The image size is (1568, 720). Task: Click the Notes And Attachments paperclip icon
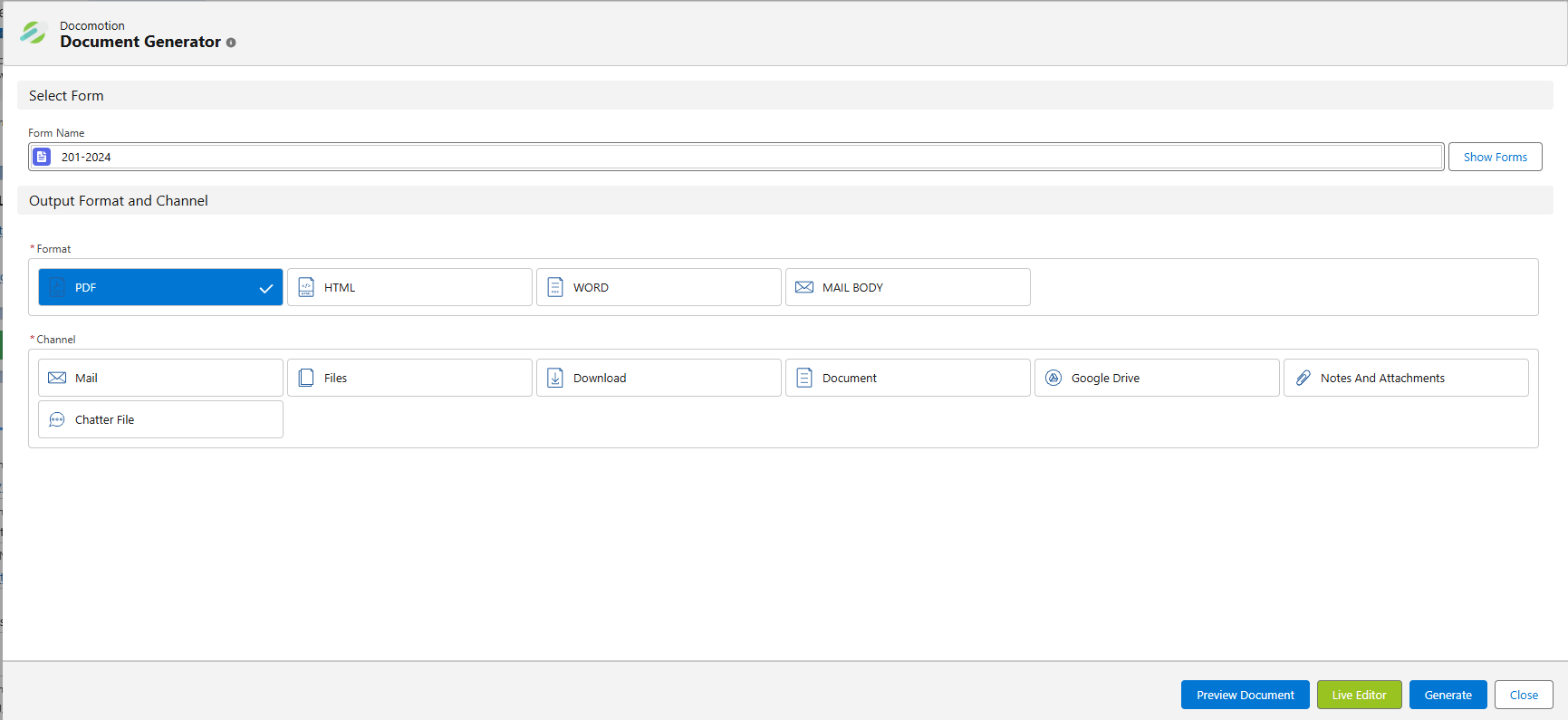(x=1303, y=378)
